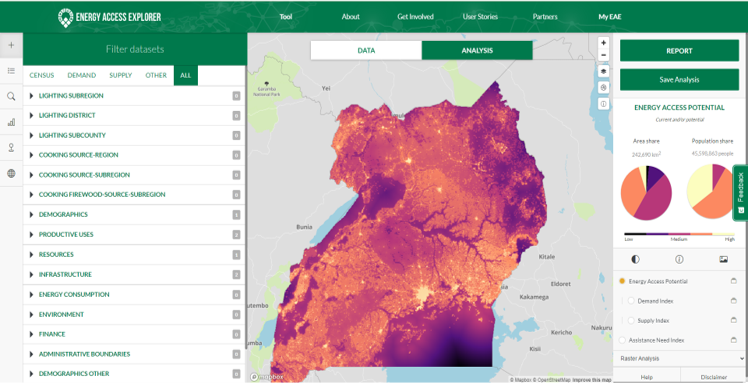Open the bar chart sidebar icon
The image size is (748, 383).
point(11,122)
